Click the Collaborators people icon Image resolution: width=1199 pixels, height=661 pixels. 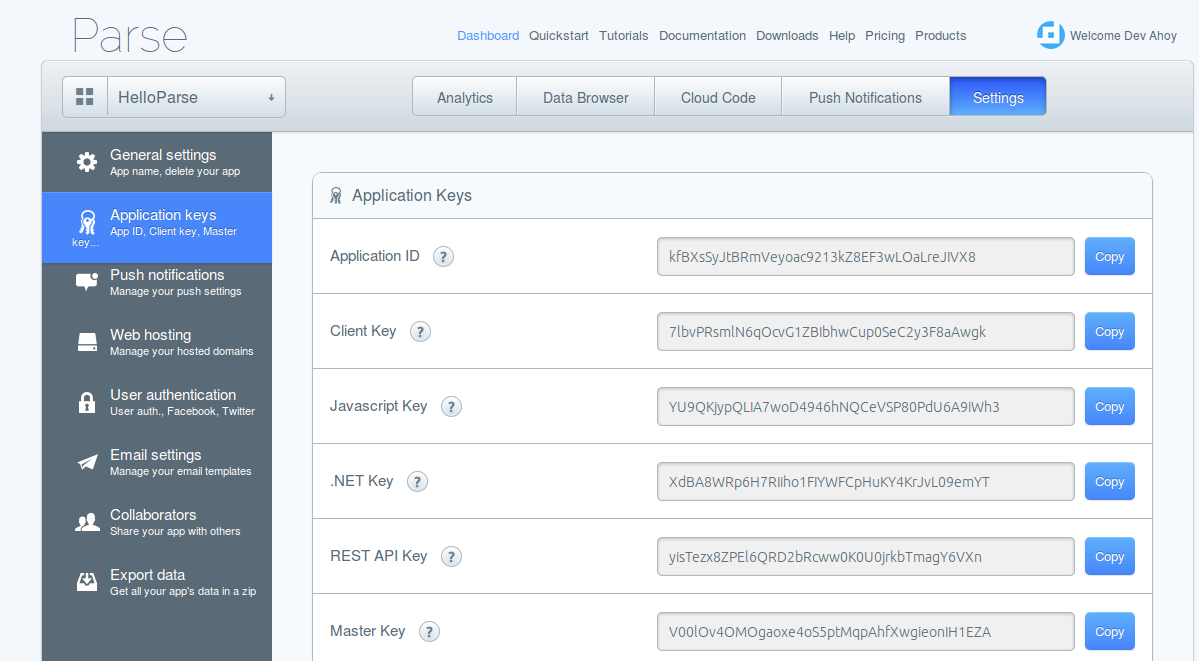pos(87,522)
